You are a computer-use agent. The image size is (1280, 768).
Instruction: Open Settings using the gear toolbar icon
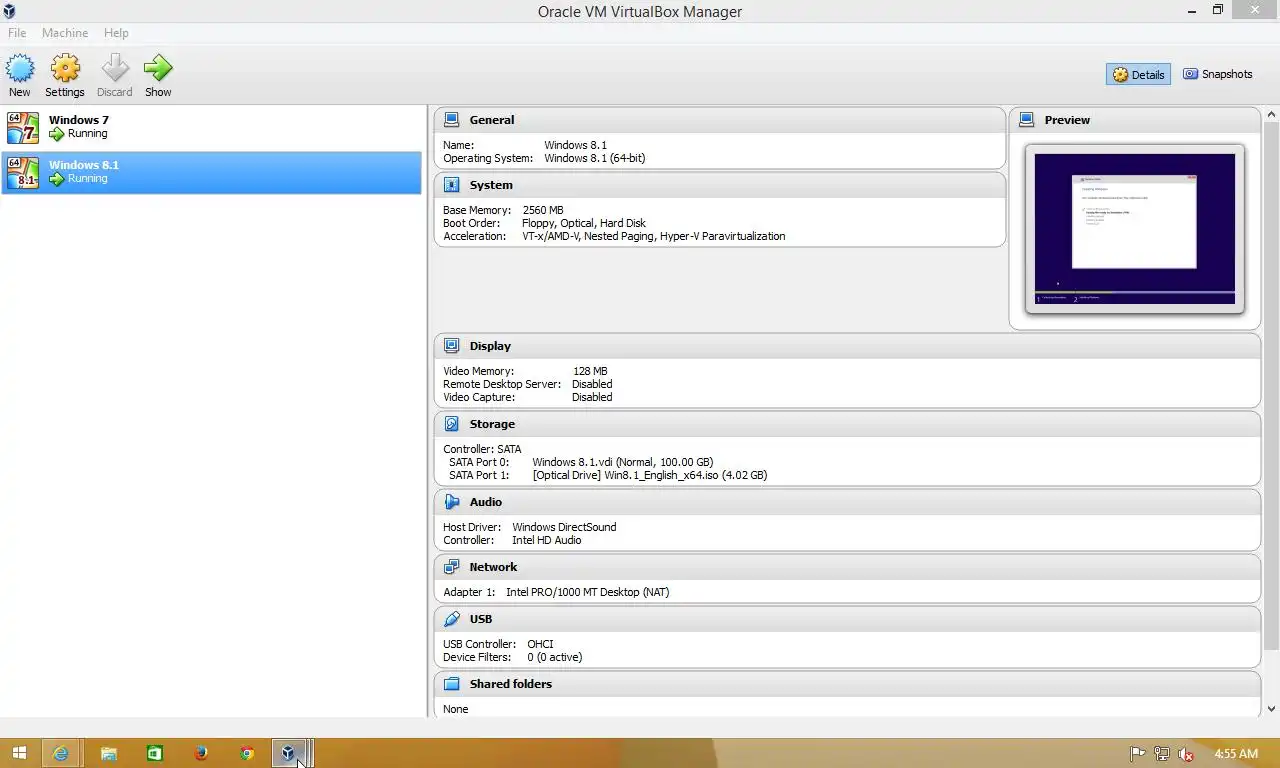65,68
